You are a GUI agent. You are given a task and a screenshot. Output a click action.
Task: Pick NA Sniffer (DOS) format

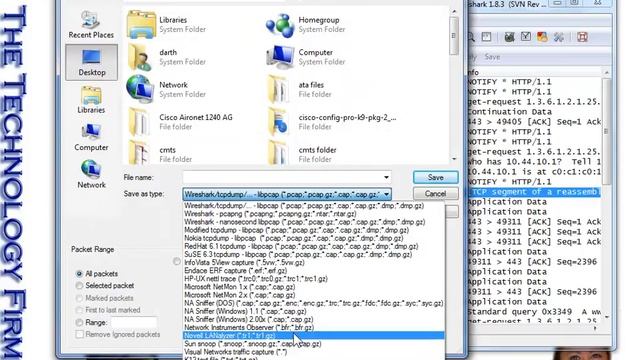click(x=313, y=303)
